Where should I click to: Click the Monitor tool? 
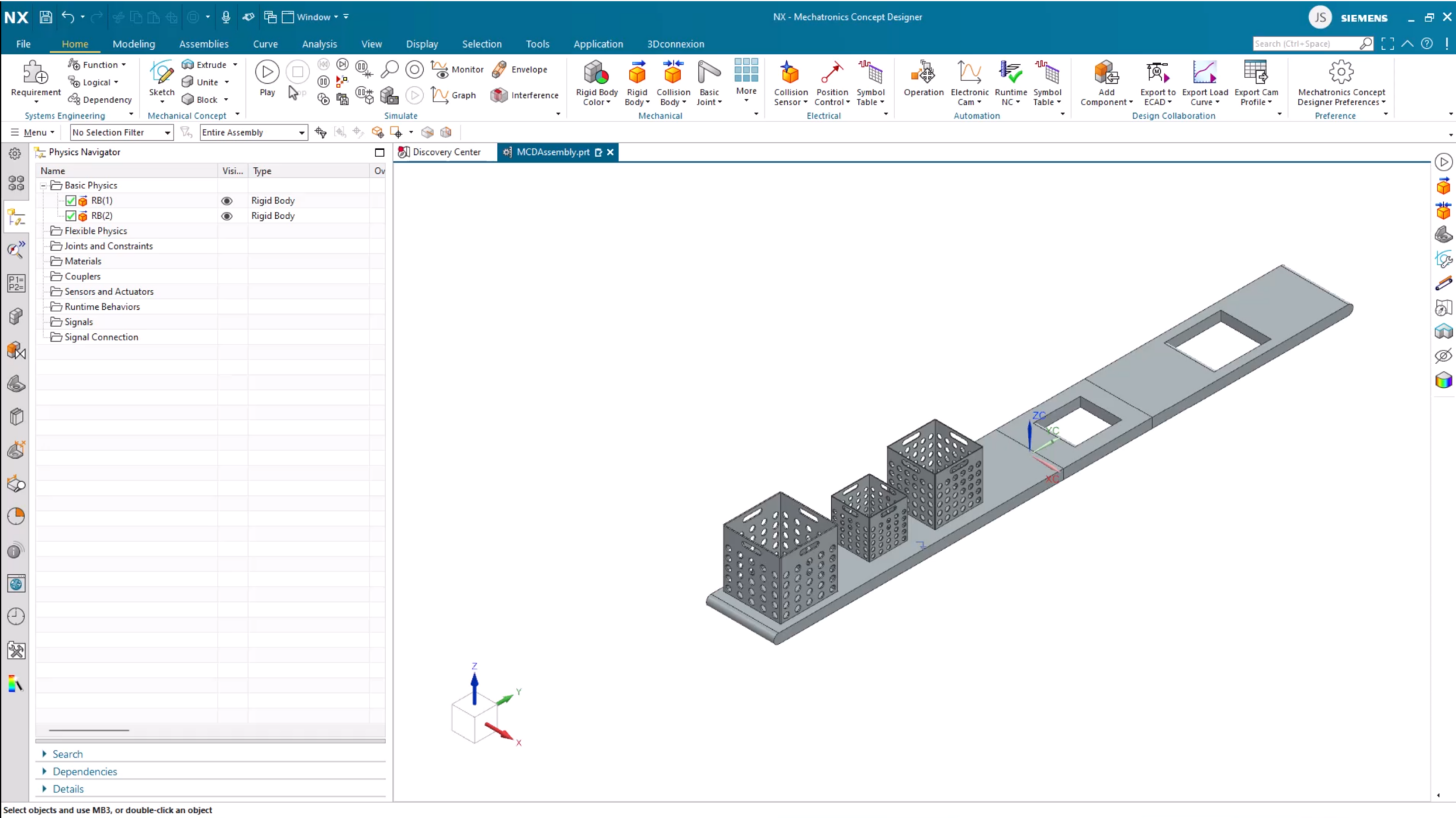[457, 69]
